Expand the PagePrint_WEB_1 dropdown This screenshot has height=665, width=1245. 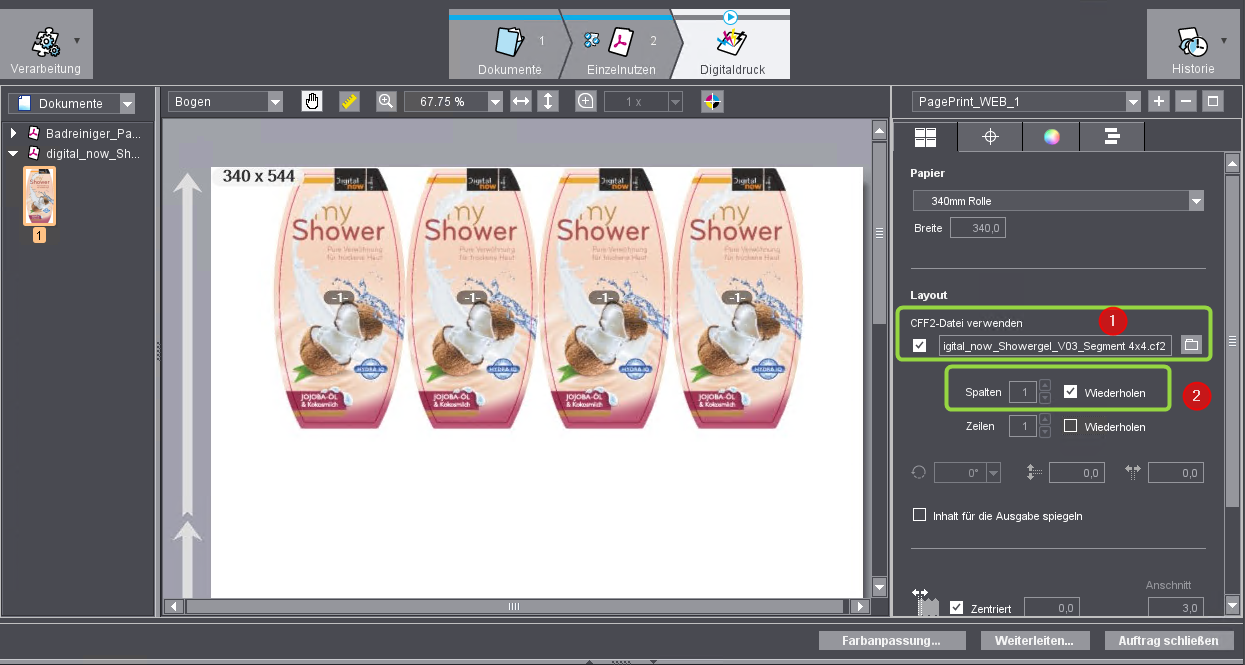[1131, 101]
